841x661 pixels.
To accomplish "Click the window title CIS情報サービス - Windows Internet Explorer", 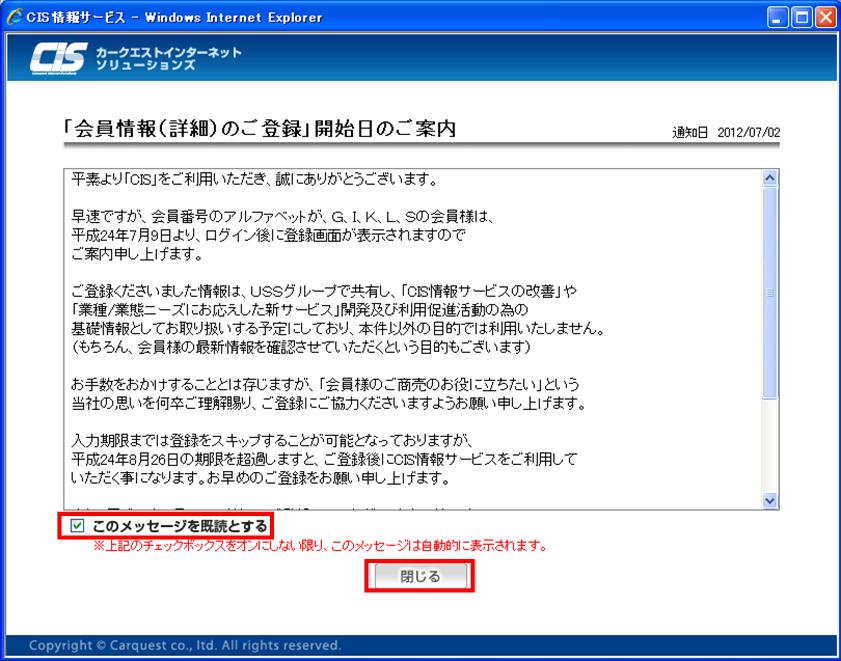I will [174, 17].
